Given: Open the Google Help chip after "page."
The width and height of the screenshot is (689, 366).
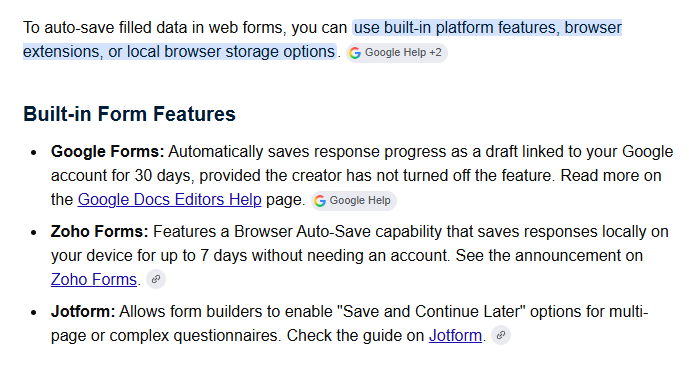Looking at the screenshot, I should [354, 201].
